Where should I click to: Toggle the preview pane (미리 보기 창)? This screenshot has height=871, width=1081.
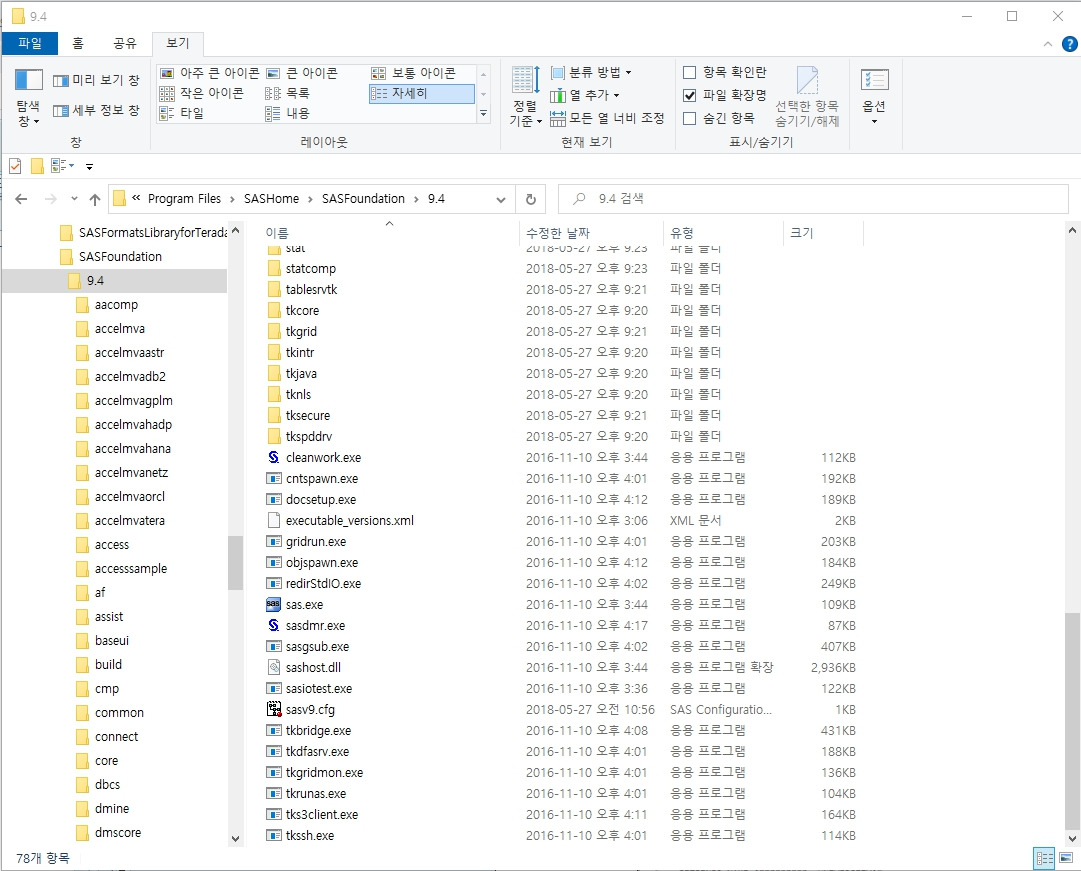coord(97,80)
